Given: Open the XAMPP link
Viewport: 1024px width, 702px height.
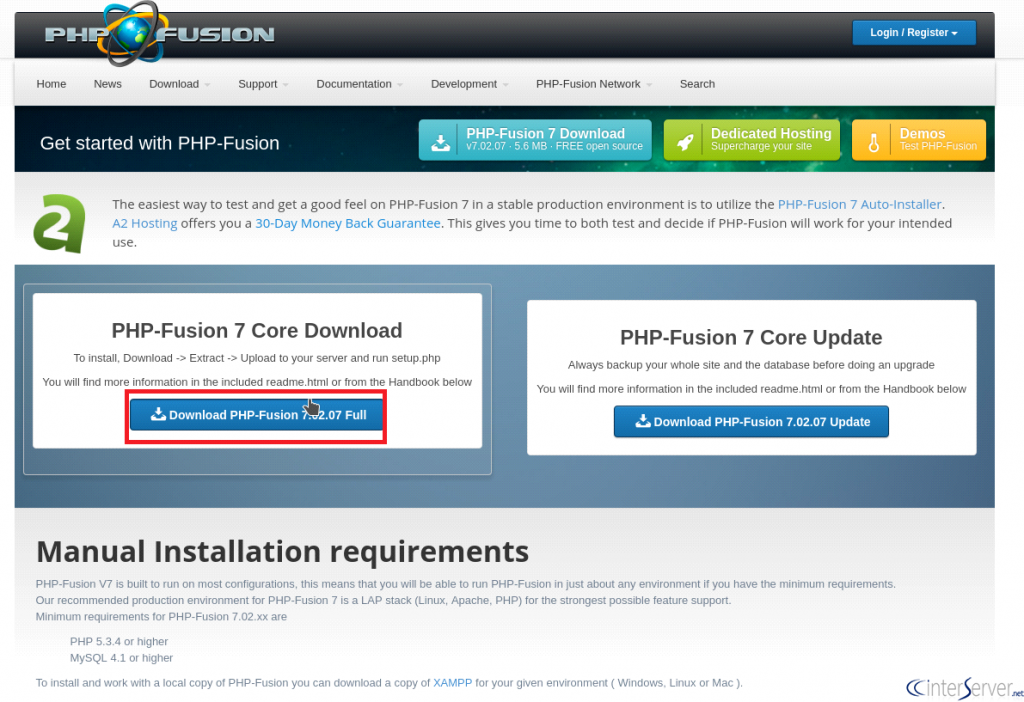Looking at the screenshot, I should [452, 682].
